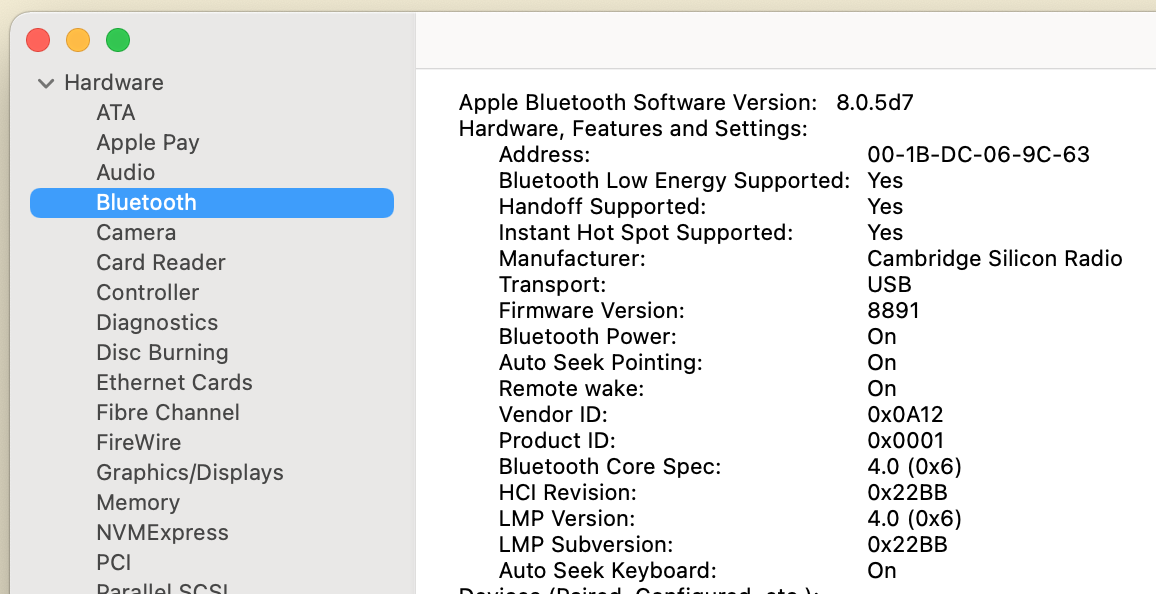Click the green zoom window button
This screenshot has width=1156, height=594.
pos(118,41)
